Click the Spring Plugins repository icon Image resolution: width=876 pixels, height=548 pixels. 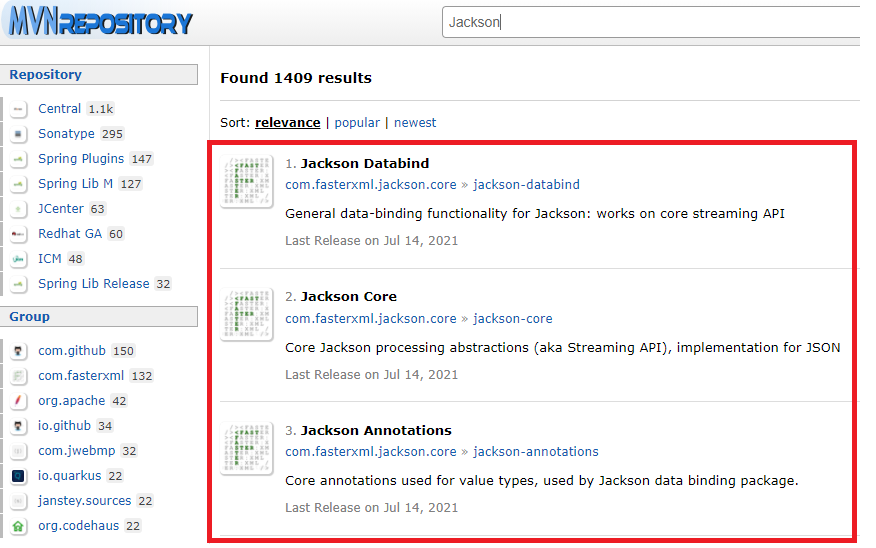click(x=18, y=159)
